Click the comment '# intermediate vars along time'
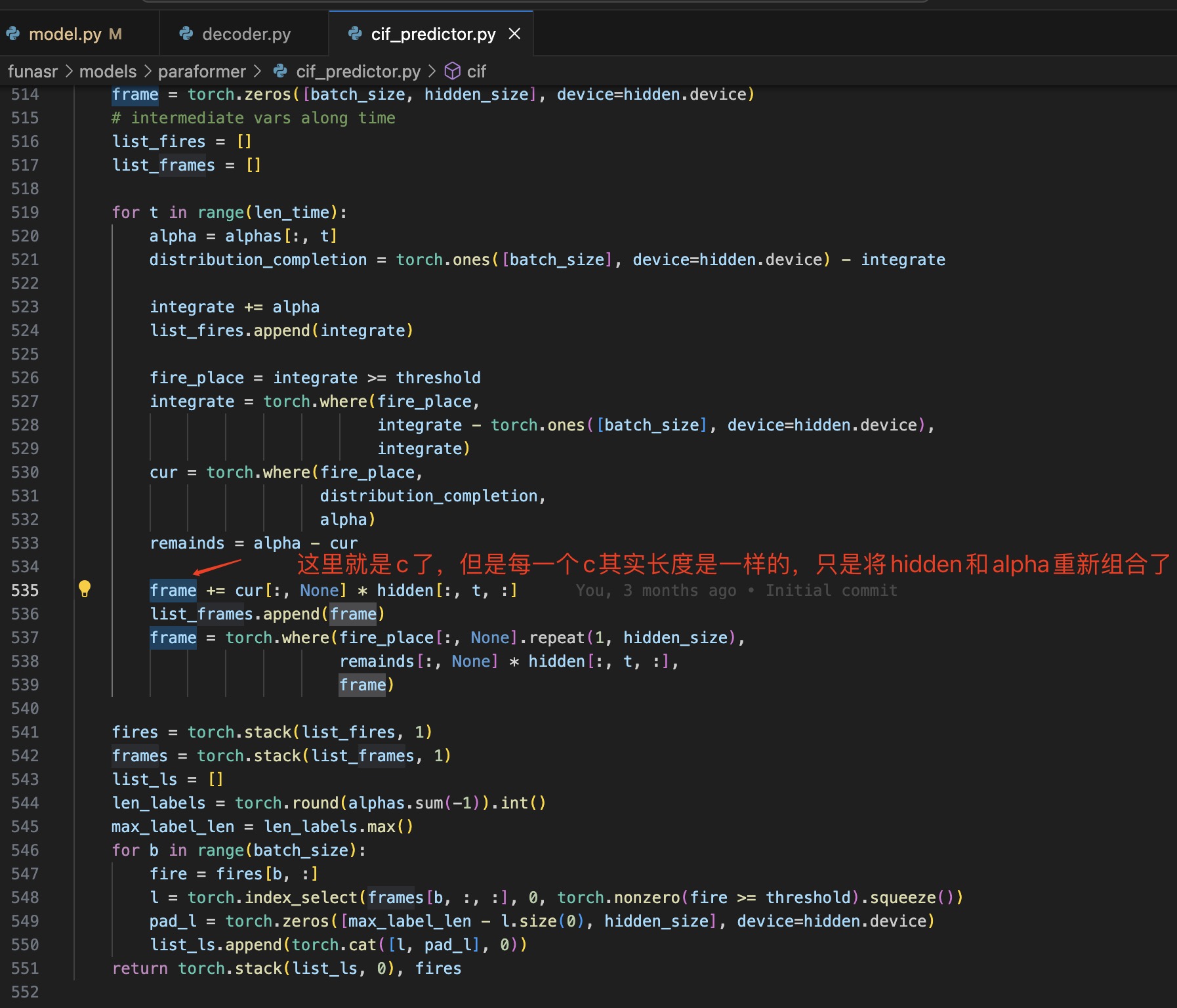The image size is (1177, 1008). click(253, 118)
